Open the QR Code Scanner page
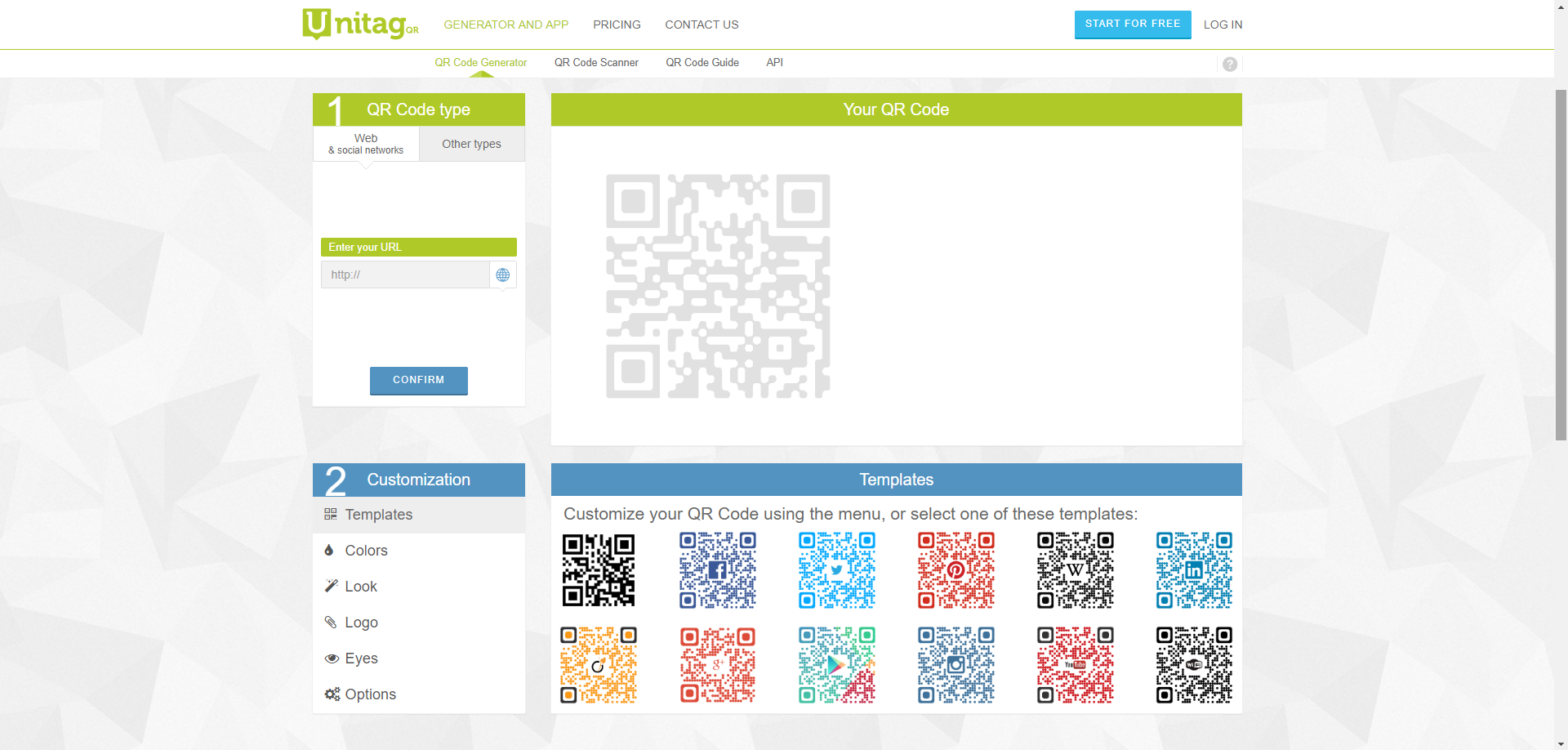The width and height of the screenshot is (1568, 750). point(596,62)
